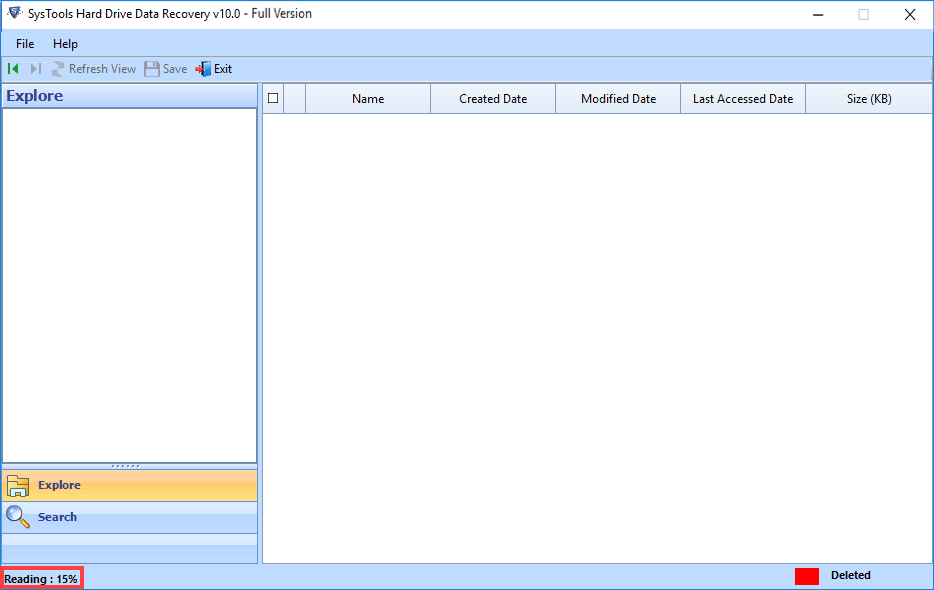
Task: Click the Exit toolbar button
Action: [213, 69]
